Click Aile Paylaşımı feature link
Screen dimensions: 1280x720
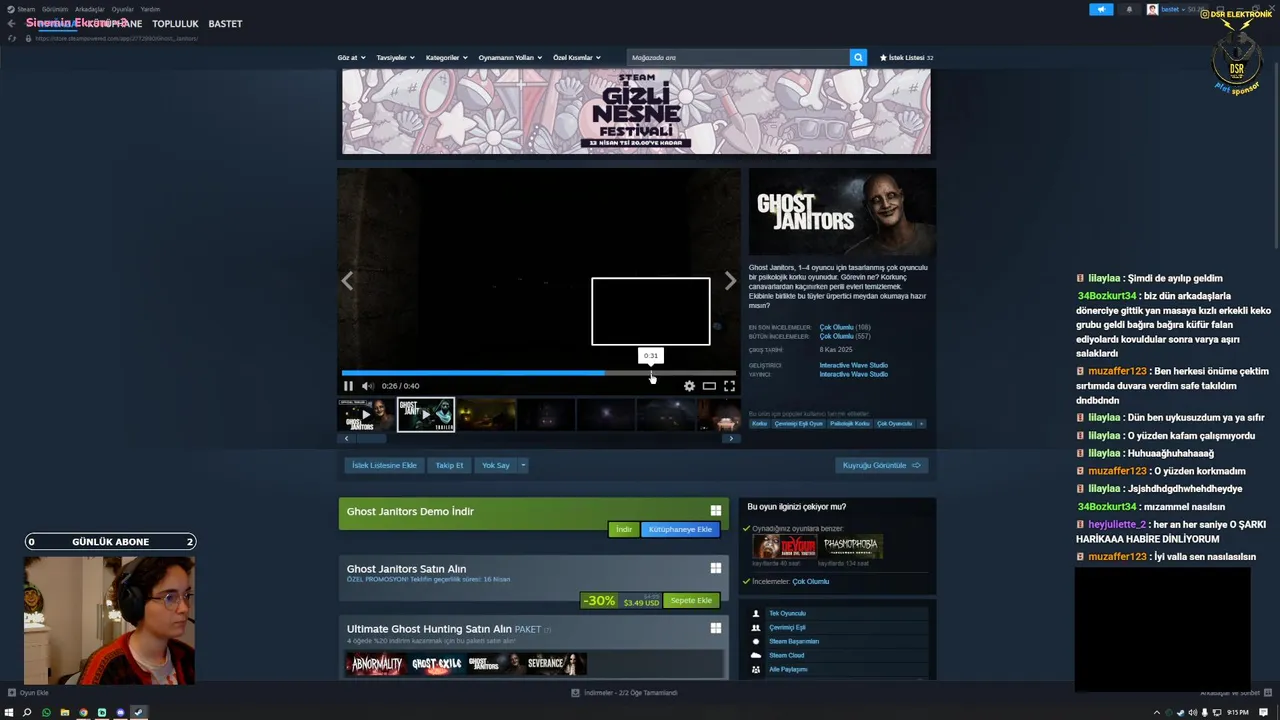click(788, 669)
